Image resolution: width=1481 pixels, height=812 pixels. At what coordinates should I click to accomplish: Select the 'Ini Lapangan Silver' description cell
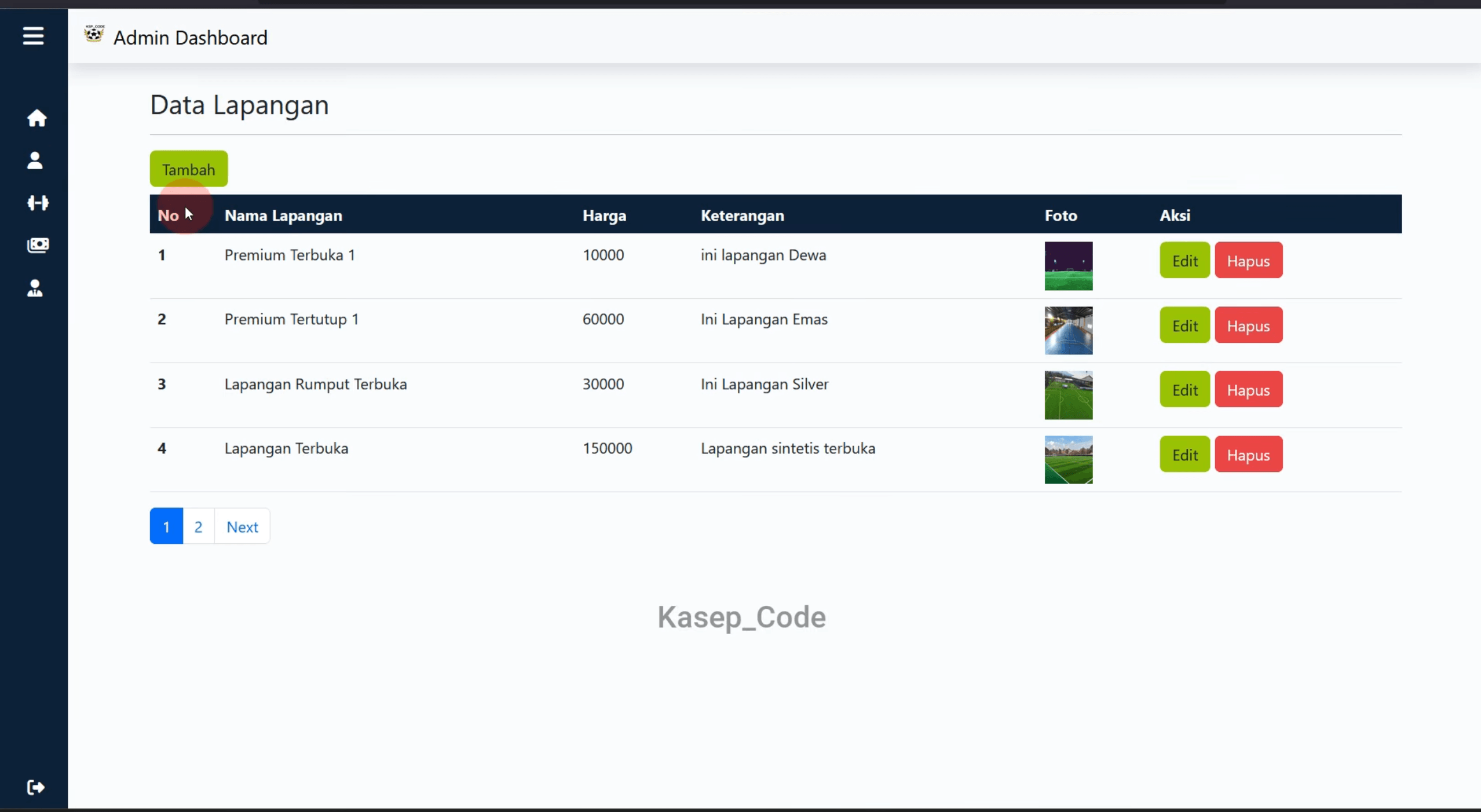[x=765, y=384]
